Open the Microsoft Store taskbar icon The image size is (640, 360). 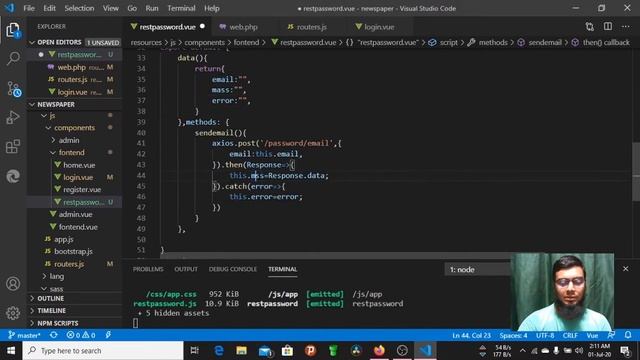pyautogui.click(x=287, y=351)
